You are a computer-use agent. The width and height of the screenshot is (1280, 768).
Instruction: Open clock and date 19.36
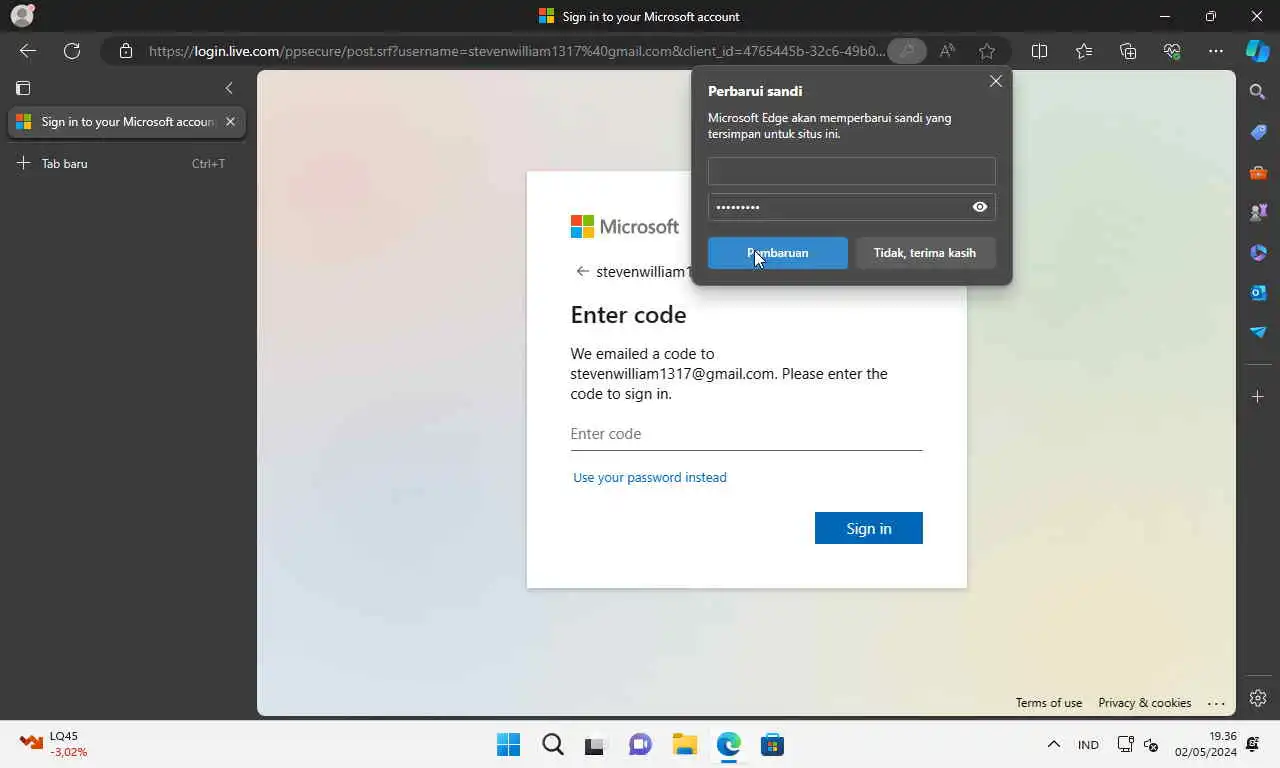tap(1205, 744)
